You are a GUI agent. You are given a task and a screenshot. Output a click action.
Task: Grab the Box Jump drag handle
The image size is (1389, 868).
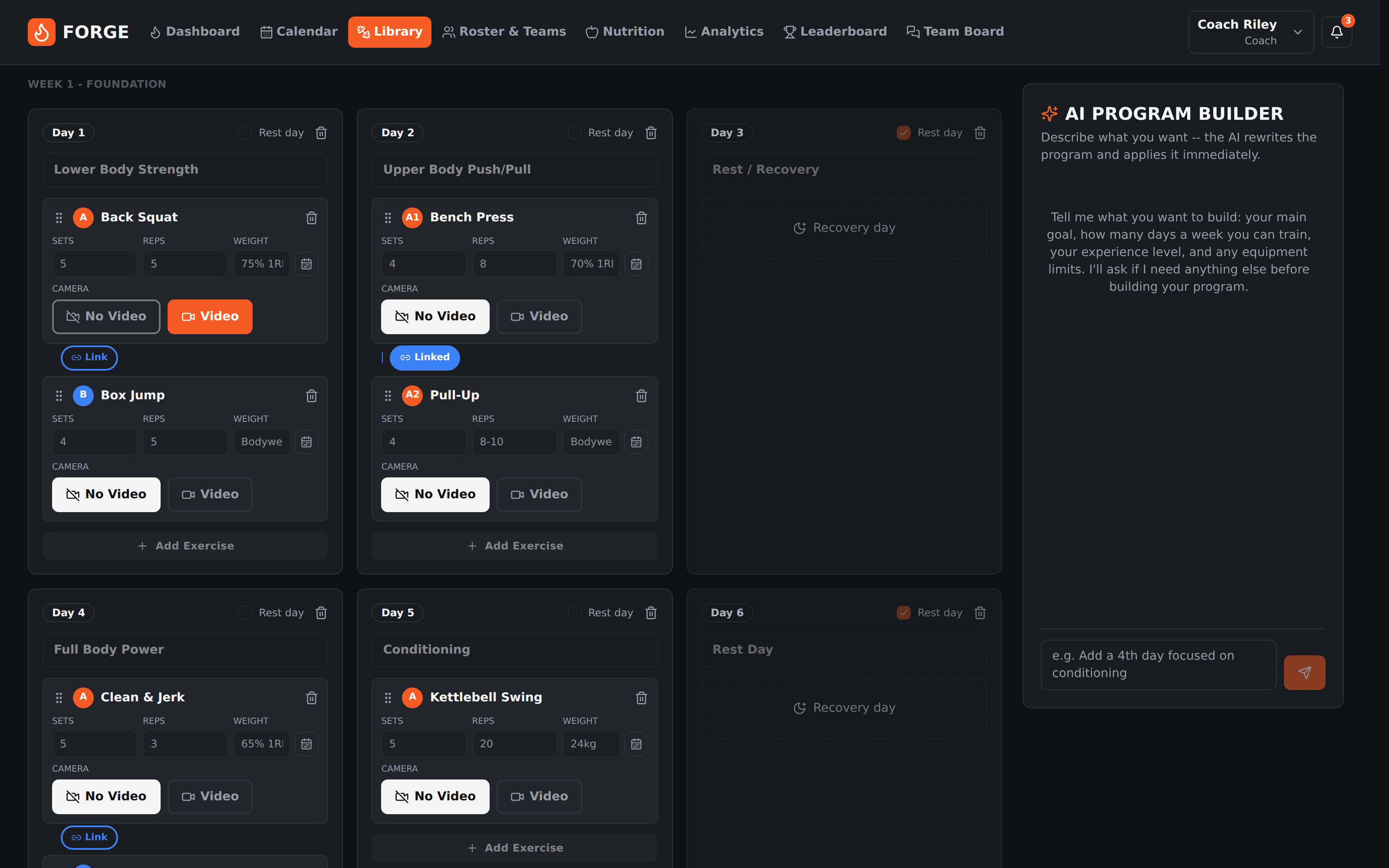click(x=59, y=395)
